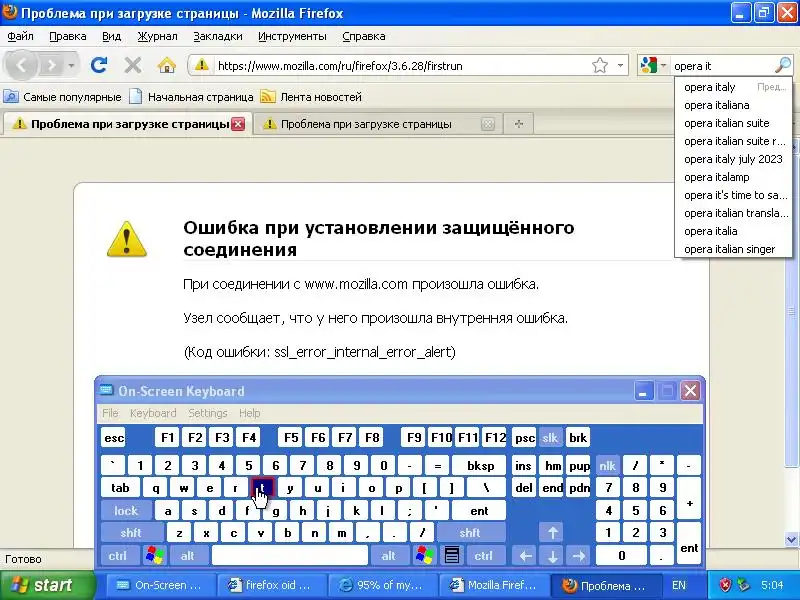This screenshot has width=800, height=600.
Task: Click the network connection tray icon
Action: click(744, 585)
